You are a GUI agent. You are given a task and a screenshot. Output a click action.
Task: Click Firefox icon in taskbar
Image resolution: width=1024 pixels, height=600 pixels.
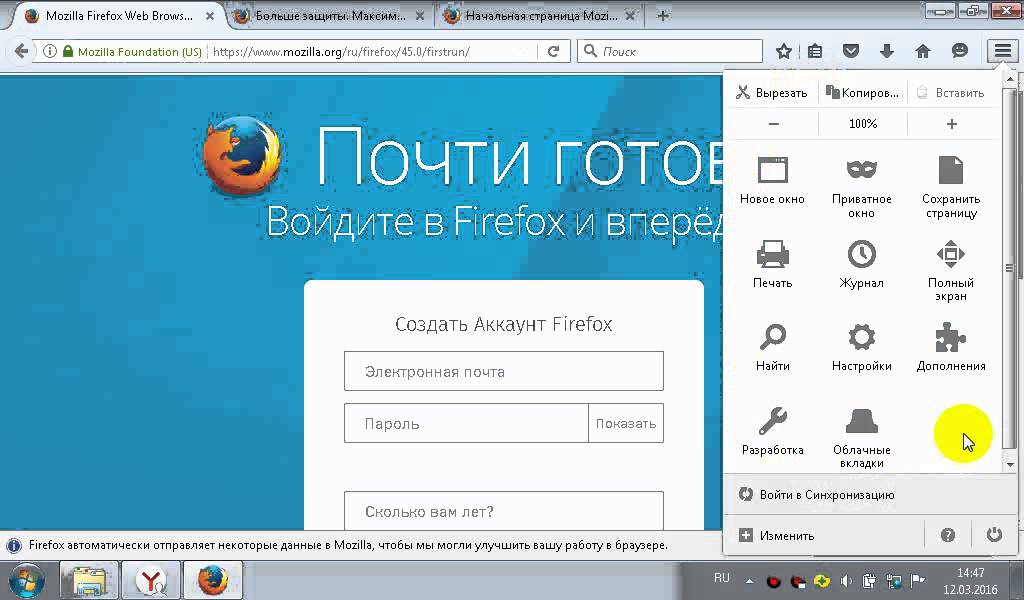point(213,580)
